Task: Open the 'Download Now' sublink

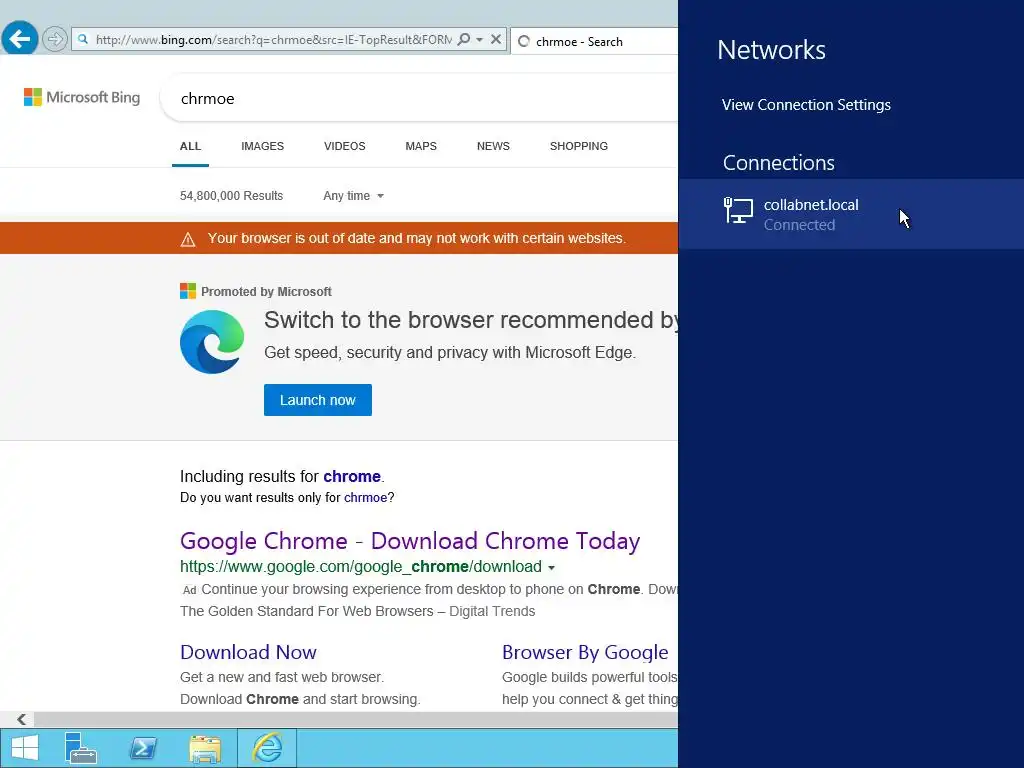Action: pyautogui.click(x=248, y=652)
